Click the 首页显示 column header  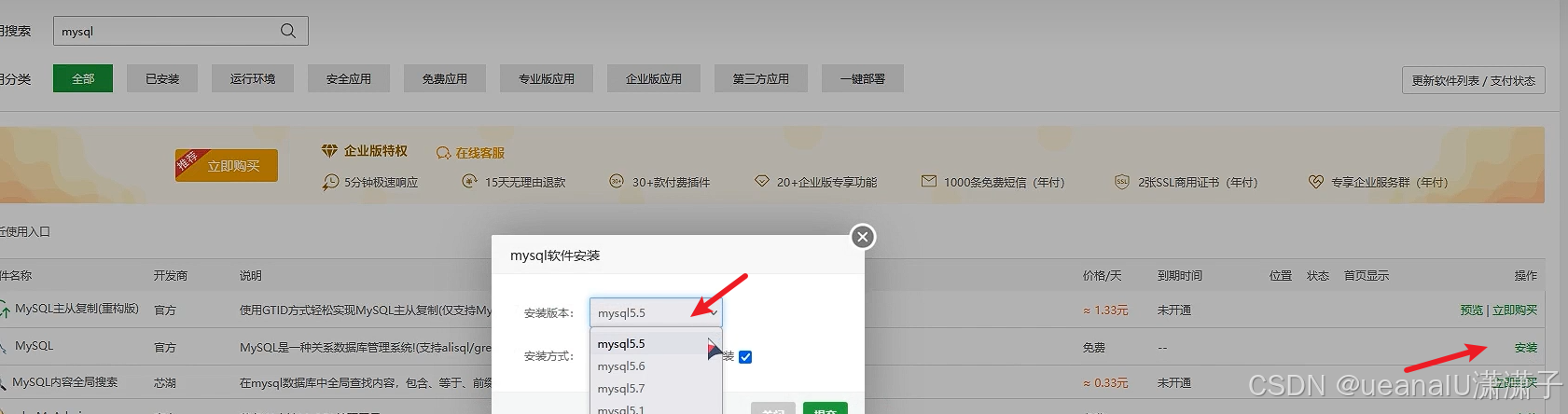1367,275
